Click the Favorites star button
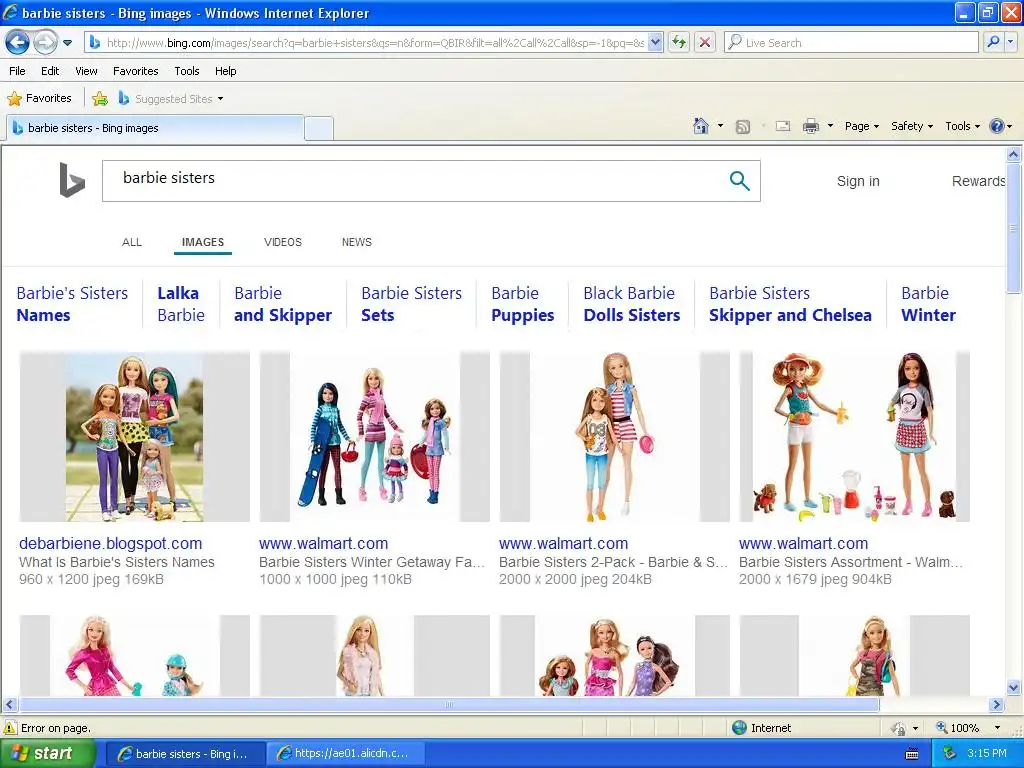Screen dimensions: 1024x768 tap(39, 99)
